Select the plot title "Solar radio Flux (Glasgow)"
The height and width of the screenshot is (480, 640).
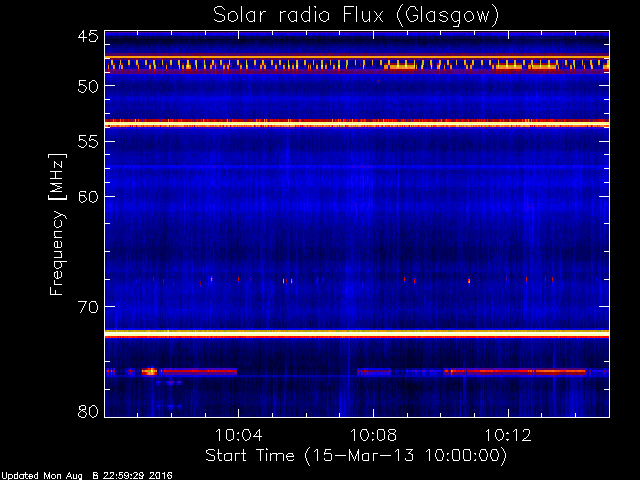(356, 16)
